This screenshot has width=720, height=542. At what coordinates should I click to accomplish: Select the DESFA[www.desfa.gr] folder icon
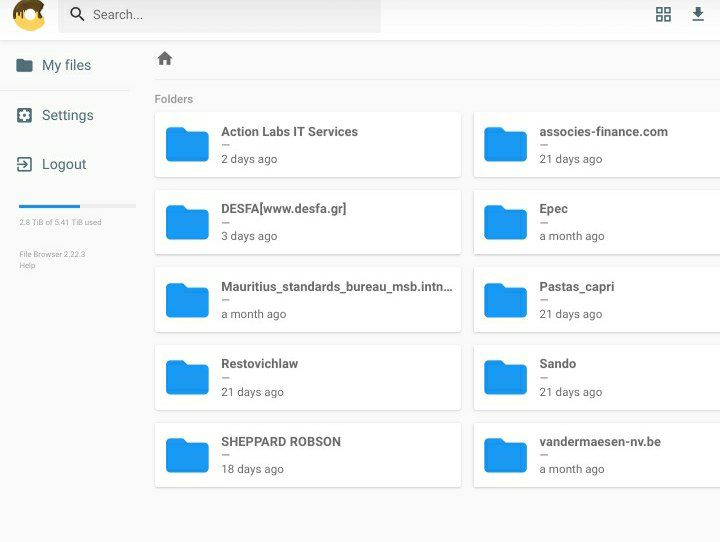(187, 222)
